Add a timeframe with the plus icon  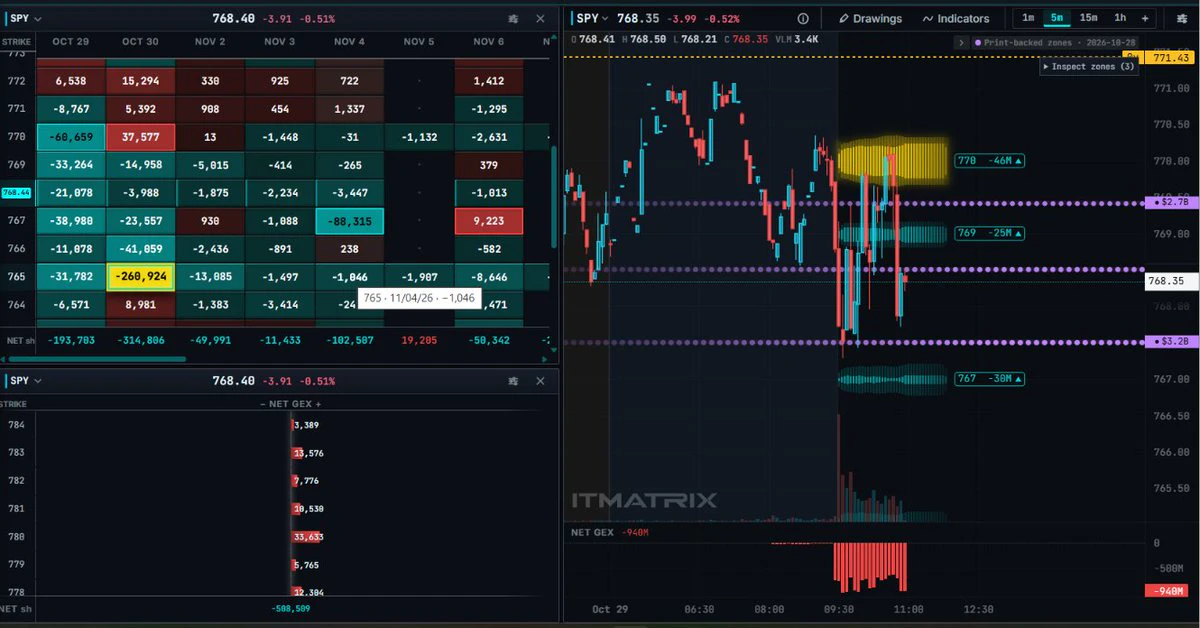(x=1145, y=18)
